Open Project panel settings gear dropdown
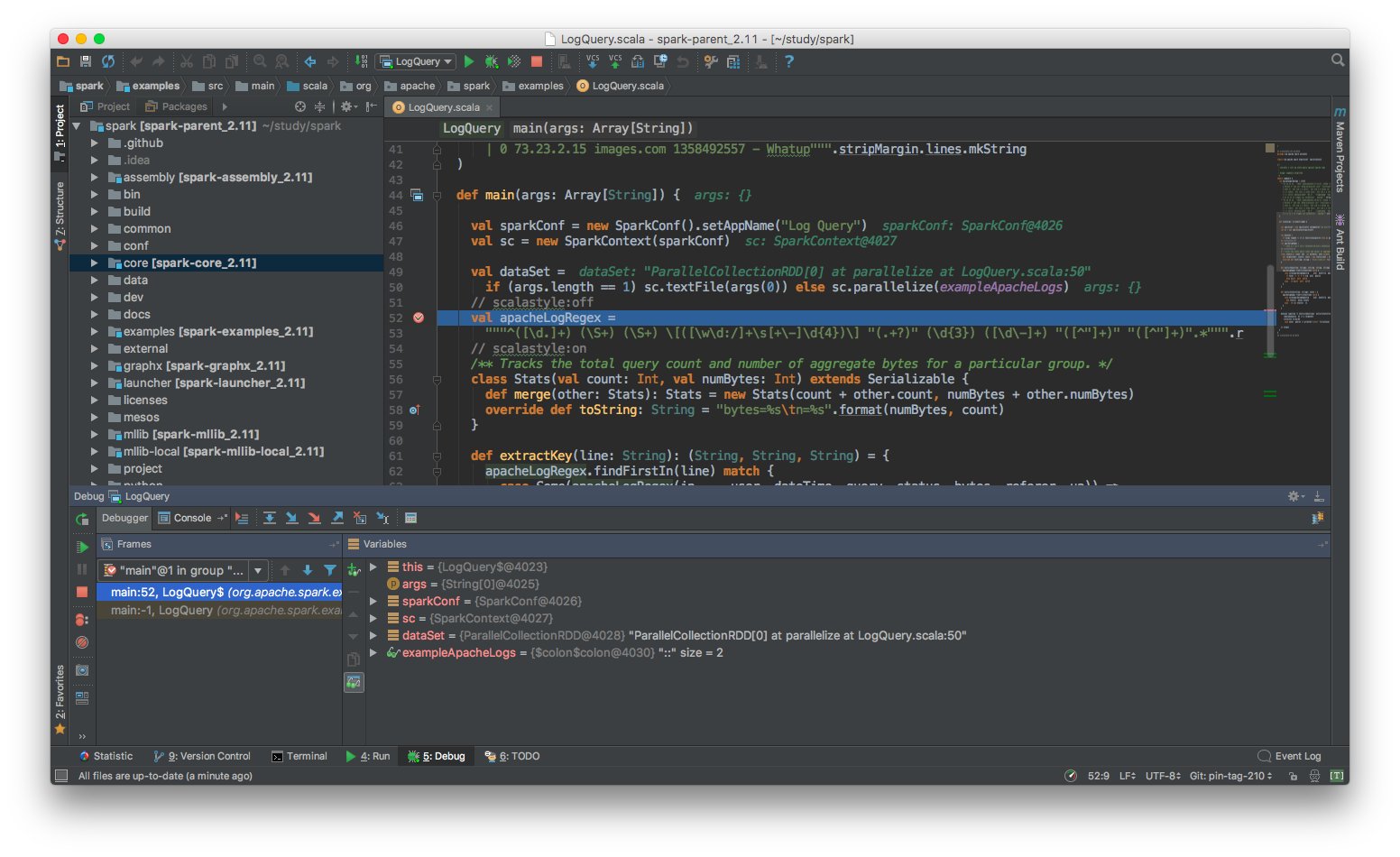 (x=348, y=106)
